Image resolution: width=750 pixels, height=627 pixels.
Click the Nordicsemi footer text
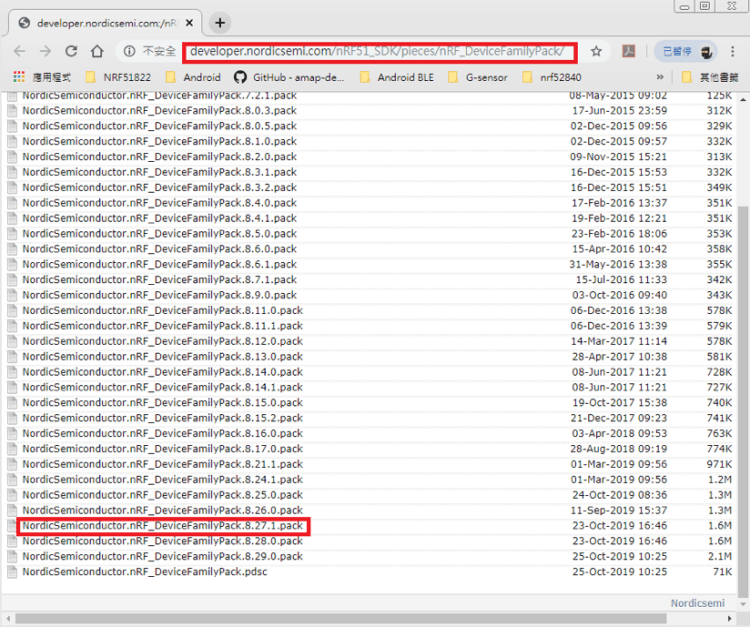[x=697, y=603]
